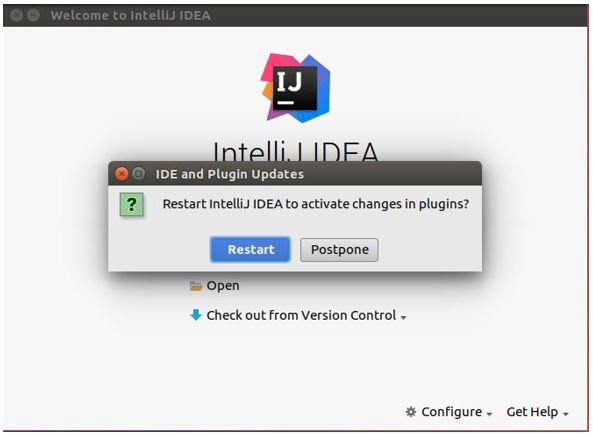Close the IDE and Plugin Updates dialog
Viewport: 593px width, 437px height.
click(122, 174)
